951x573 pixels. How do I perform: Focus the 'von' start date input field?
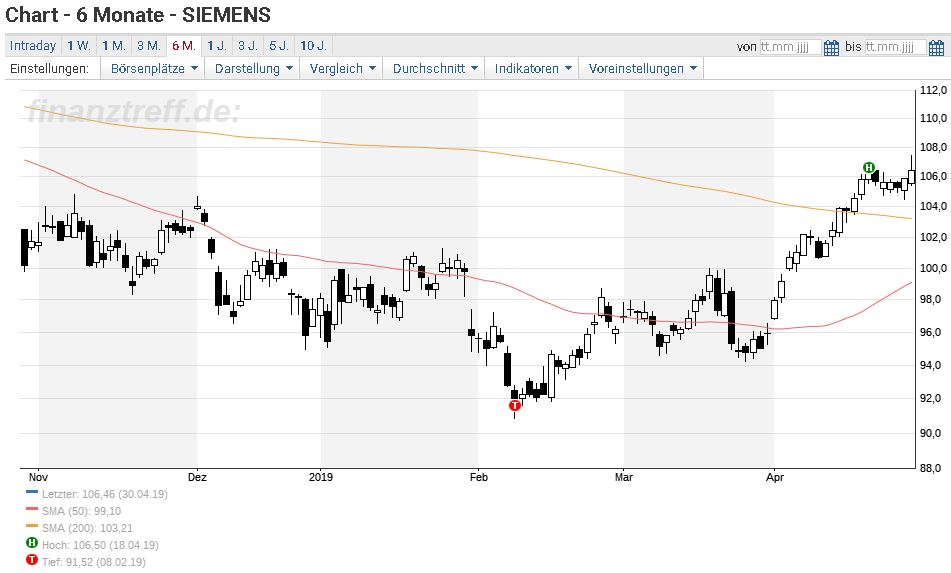[790, 47]
